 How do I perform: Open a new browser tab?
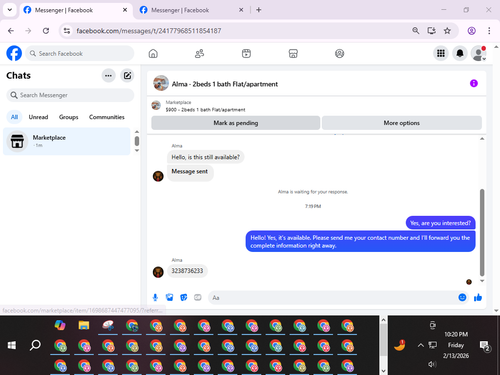tap(259, 10)
